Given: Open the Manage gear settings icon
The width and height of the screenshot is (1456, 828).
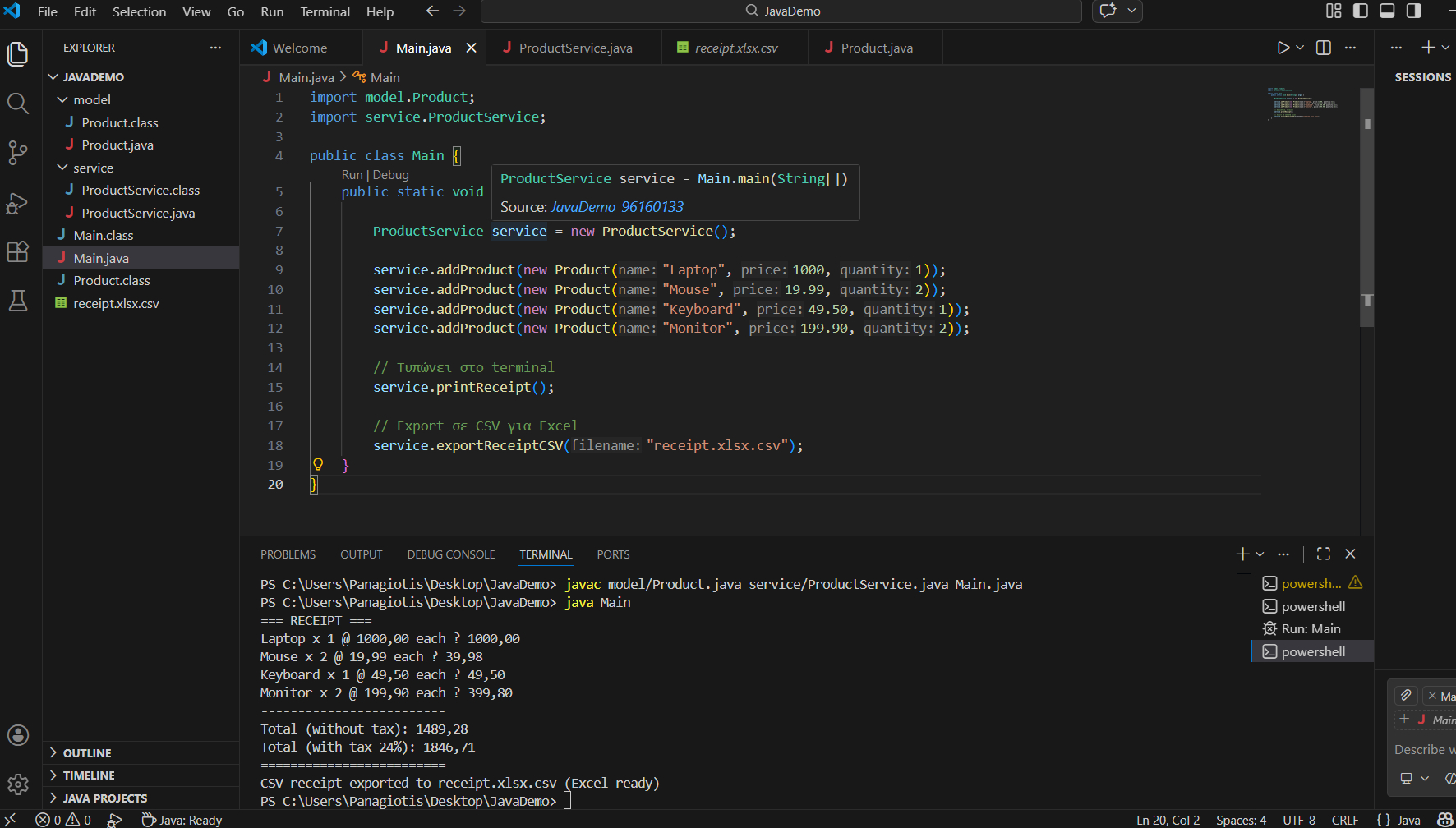Looking at the screenshot, I should (x=17, y=784).
